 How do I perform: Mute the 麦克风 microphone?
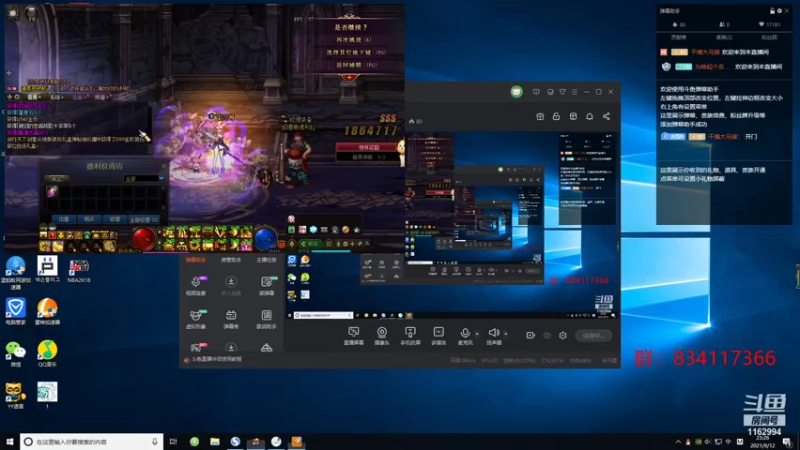click(x=465, y=336)
